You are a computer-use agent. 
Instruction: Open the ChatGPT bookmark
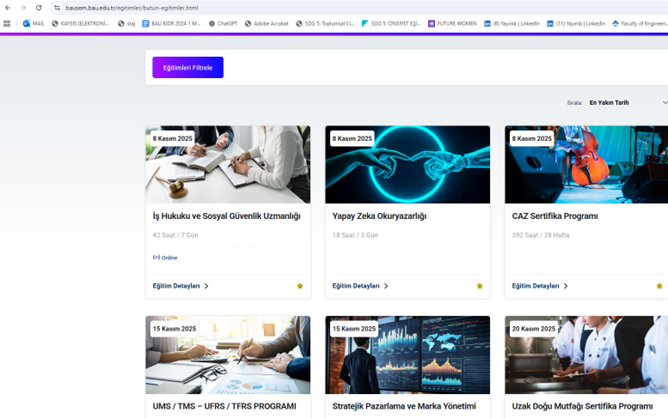pos(224,23)
